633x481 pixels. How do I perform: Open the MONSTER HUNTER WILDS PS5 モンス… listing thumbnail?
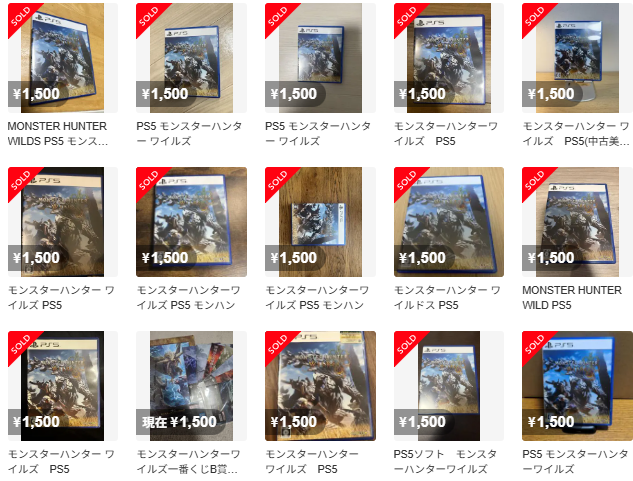tap(63, 58)
